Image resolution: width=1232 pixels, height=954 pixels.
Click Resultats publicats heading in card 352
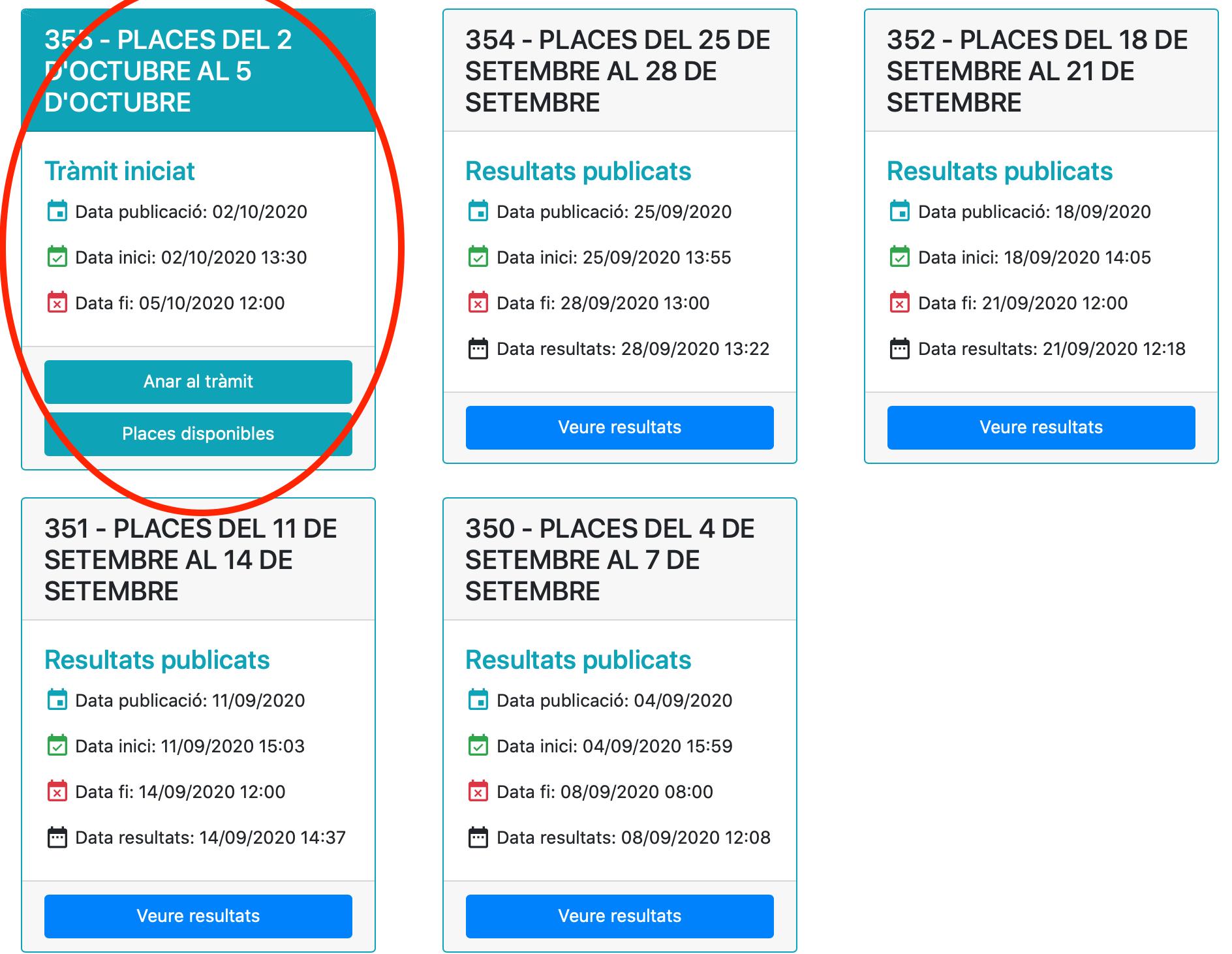click(999, 171)
